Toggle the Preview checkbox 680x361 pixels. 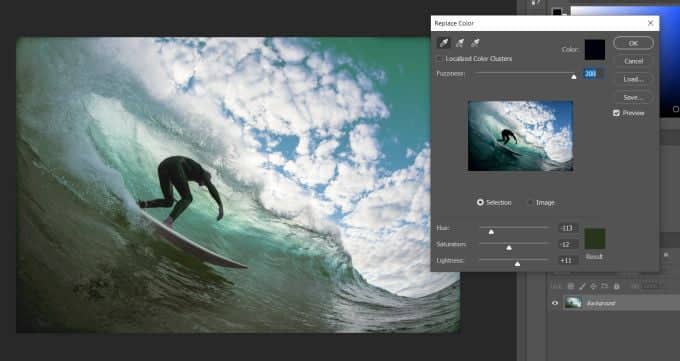pyautogui.click(x=616, y=113)
